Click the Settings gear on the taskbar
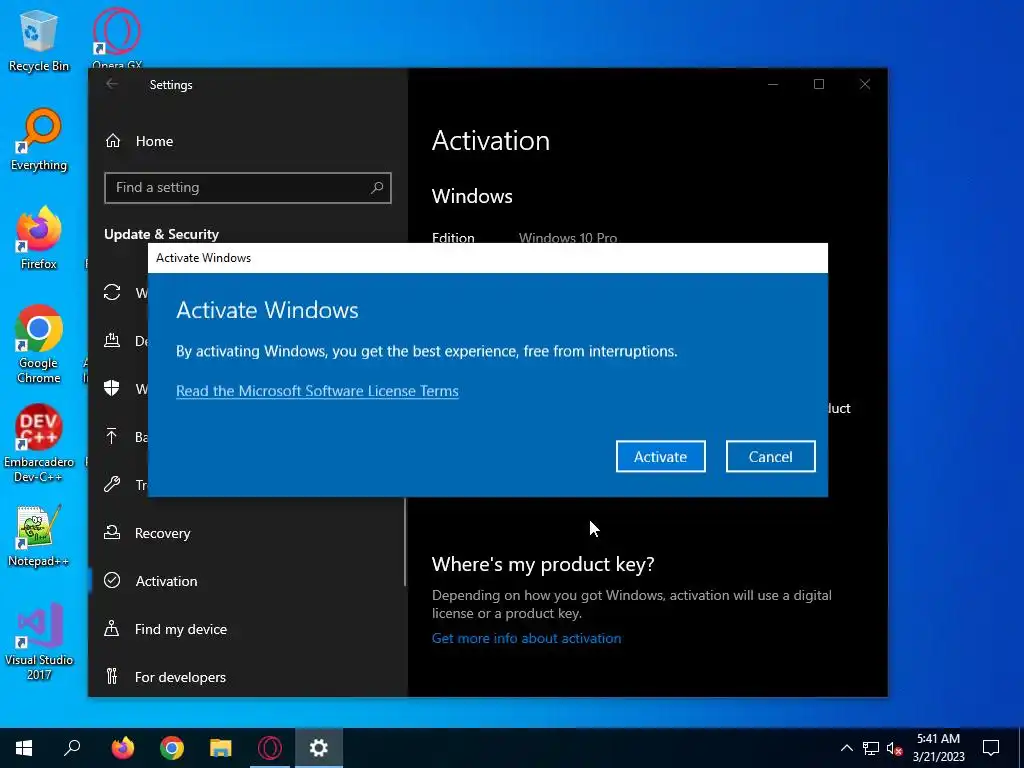The width and height of the screenshot is (1024, 768). tap(319, 748)
